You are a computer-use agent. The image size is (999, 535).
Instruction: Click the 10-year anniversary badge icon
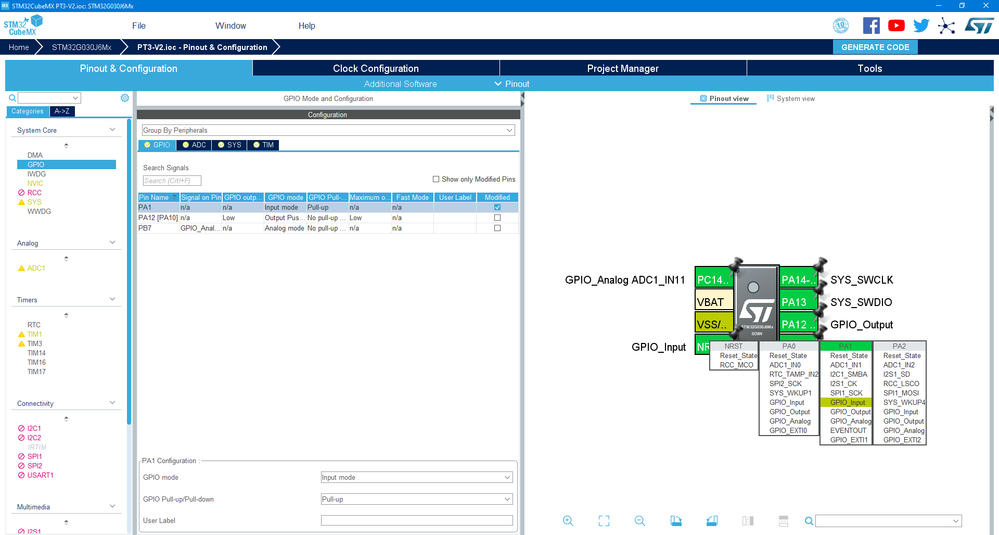click(841, 25)
